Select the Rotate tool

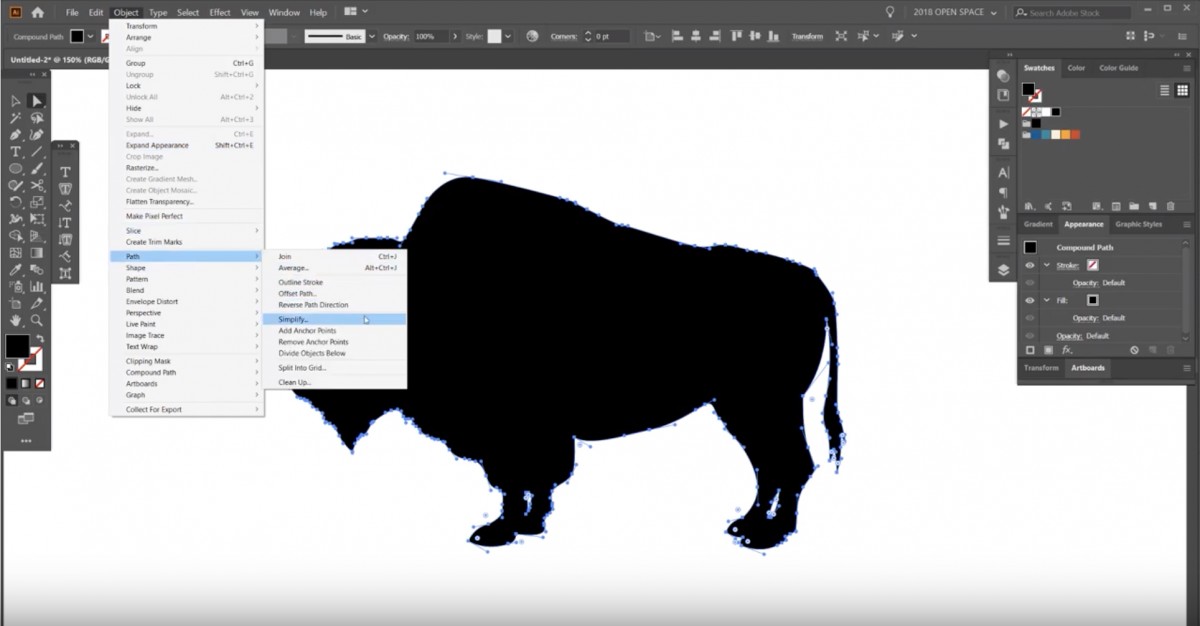16,203
